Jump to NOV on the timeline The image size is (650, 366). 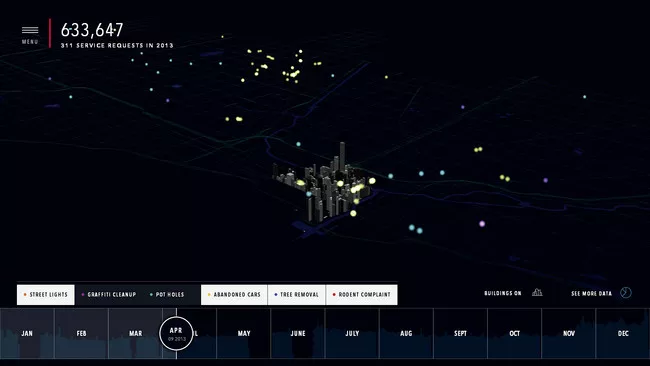coord(569,333)
